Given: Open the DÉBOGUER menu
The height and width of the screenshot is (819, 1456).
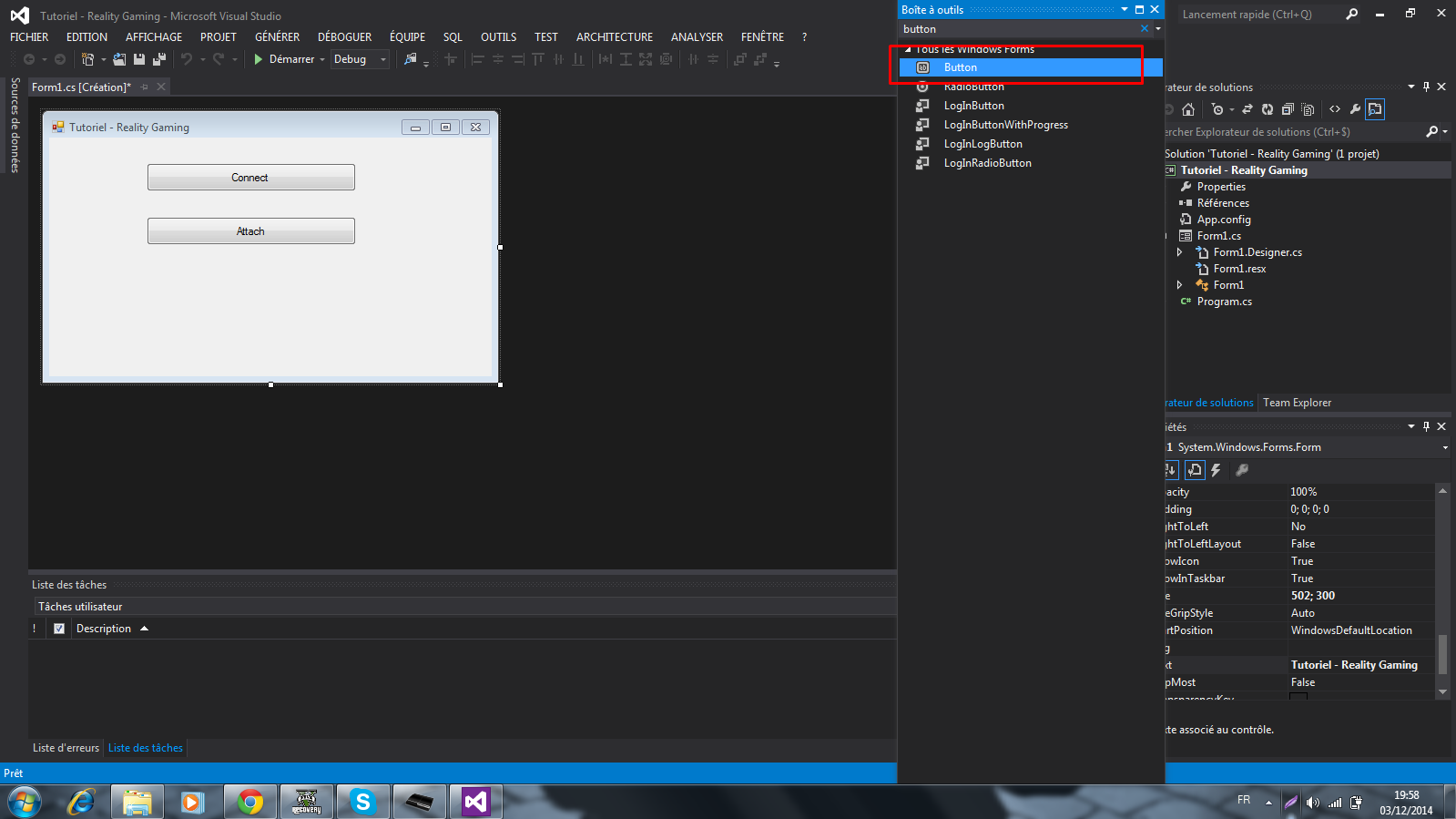Looking at the screenshot, I should pos(344,37).
